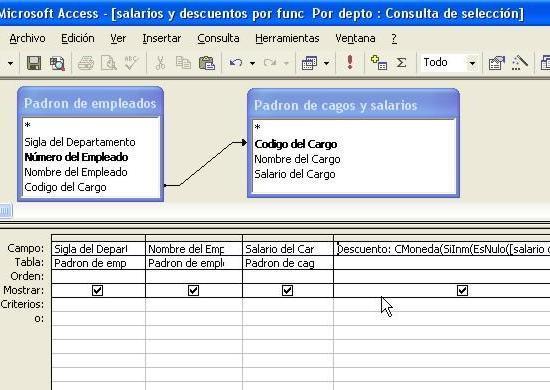Uncheck Mostrar for Nombre del Emp column
The height and width of the screenshot is (390, 550).
193,290
